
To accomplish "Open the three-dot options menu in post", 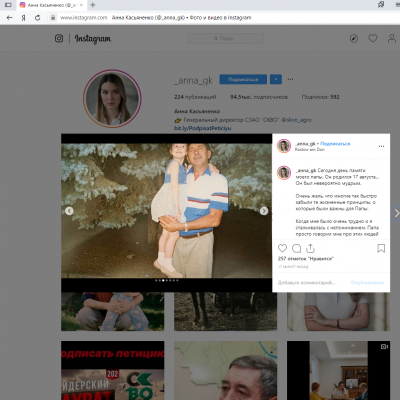I will 381,146.
